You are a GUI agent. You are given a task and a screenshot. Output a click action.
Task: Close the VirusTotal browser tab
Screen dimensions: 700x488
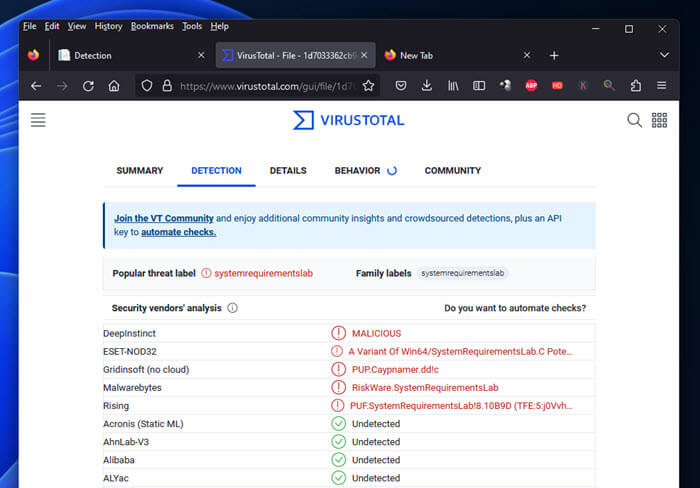tap(364, 55)
